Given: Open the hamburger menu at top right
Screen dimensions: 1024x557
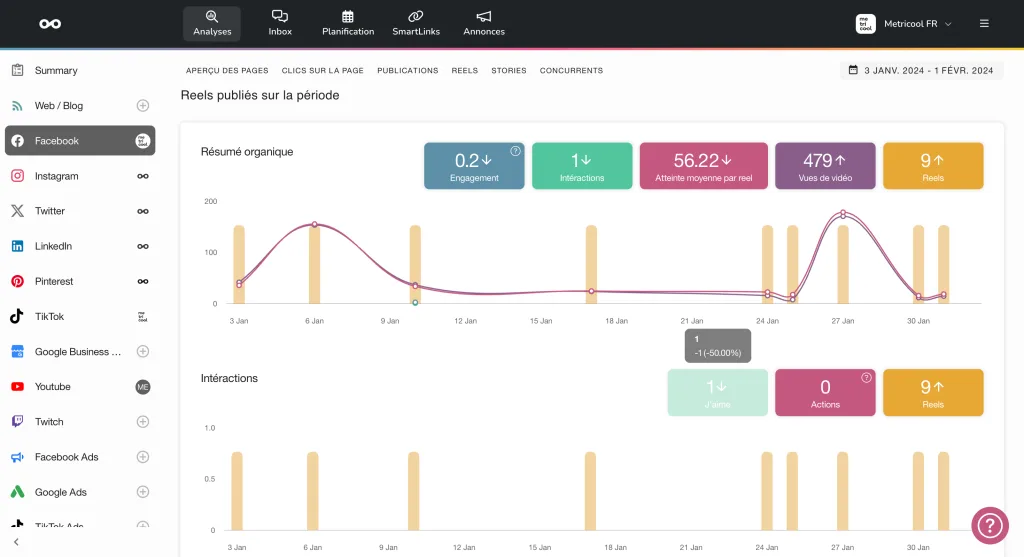Looking at the screenshot, I should pos(984,23).
